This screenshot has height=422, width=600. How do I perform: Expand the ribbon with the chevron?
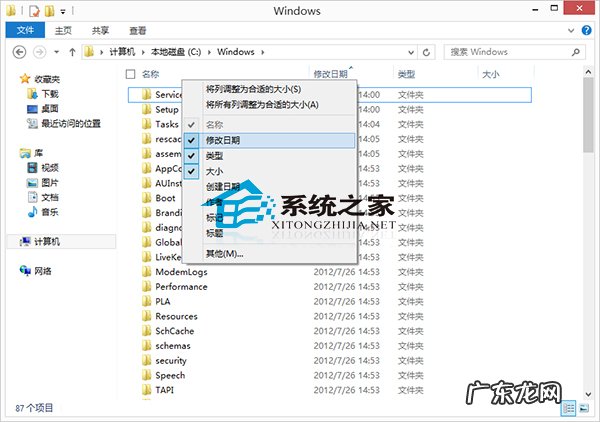571,30
